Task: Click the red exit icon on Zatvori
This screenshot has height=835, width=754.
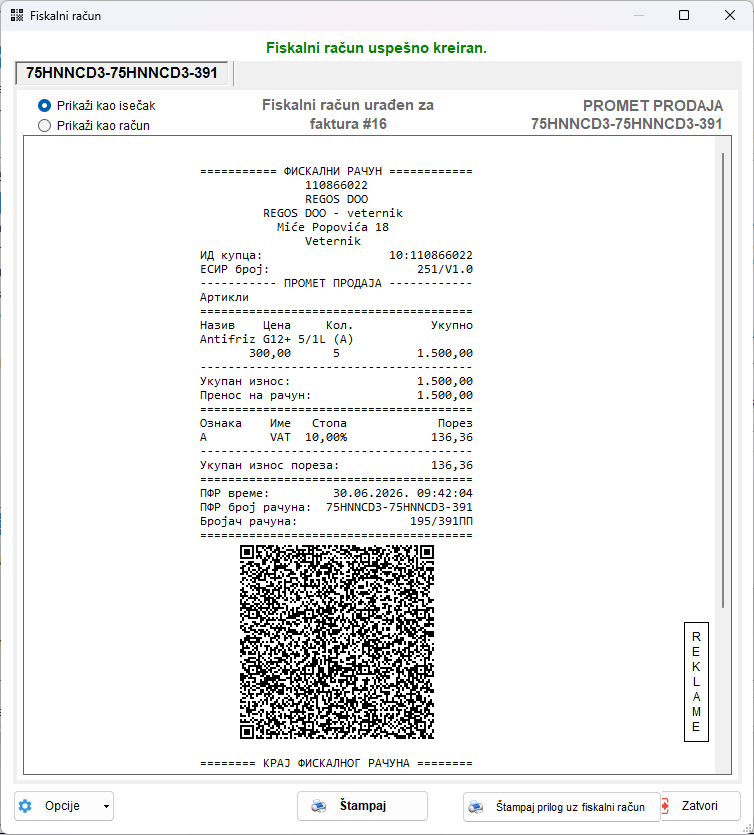Action: [666, 806]
